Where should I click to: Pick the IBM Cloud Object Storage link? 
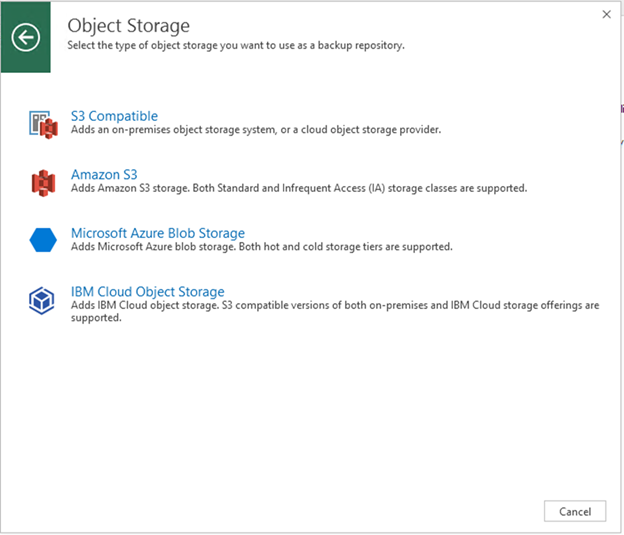(x=147, y=292)
